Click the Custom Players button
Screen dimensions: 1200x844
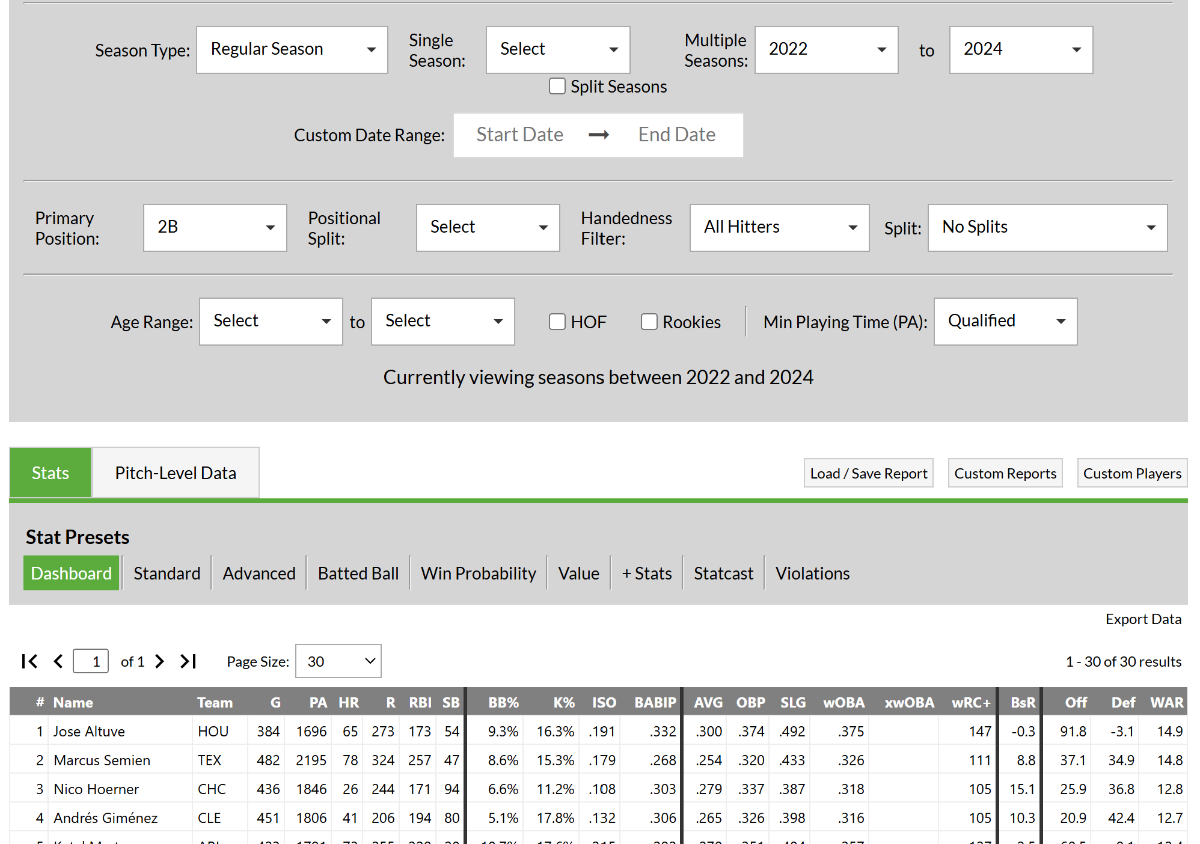point(1132,474)
